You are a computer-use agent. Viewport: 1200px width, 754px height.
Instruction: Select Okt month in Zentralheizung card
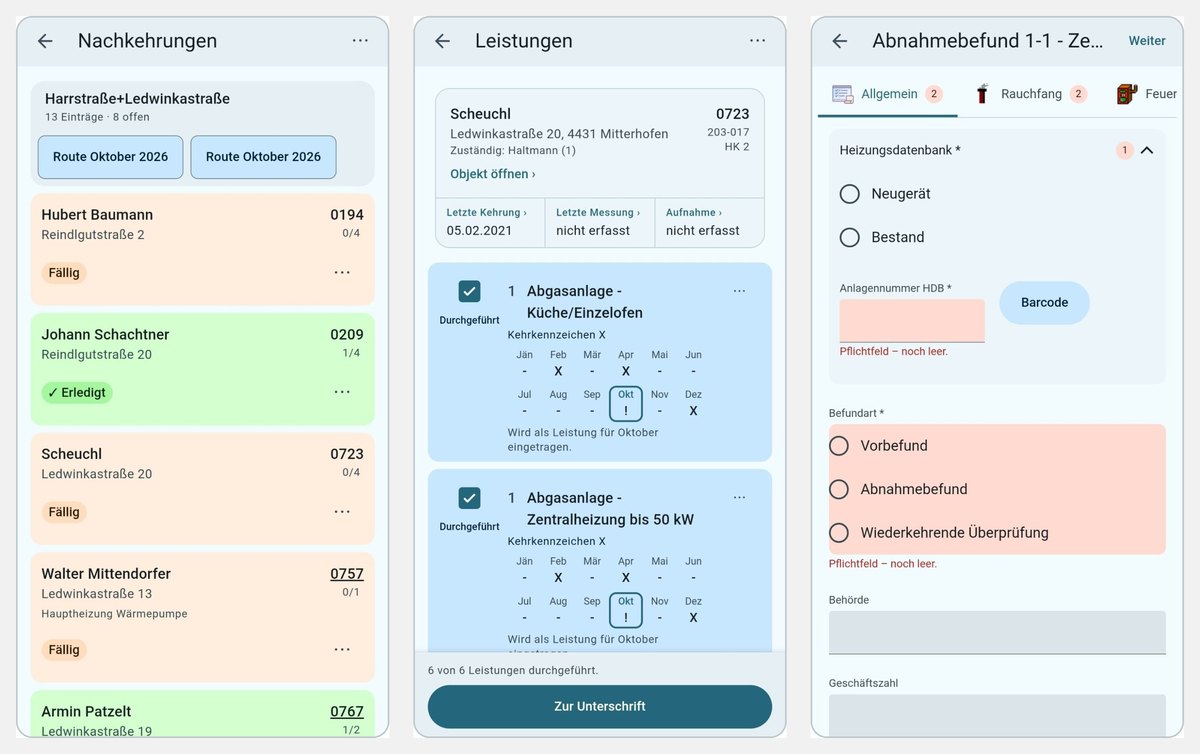(626, 611)
